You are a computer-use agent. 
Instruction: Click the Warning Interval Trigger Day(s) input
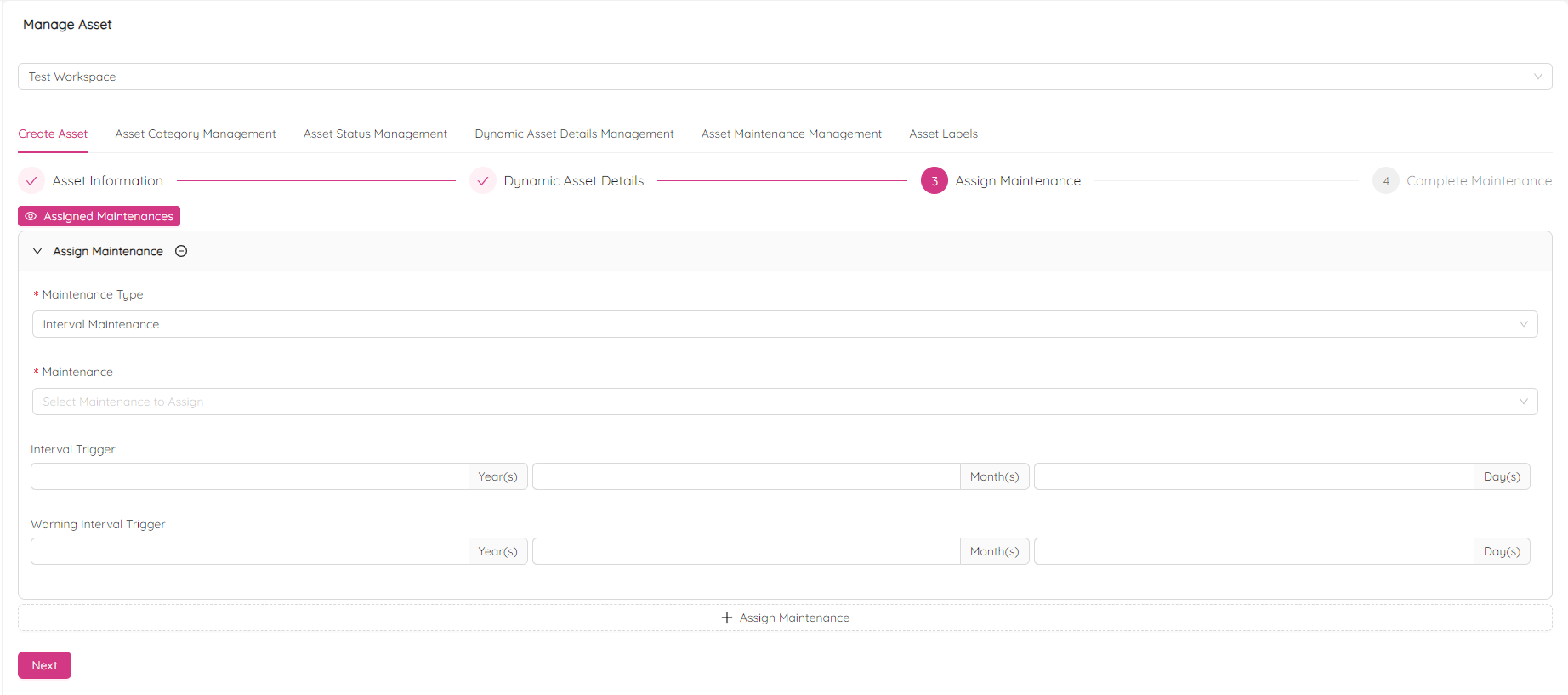point(1254,551)
